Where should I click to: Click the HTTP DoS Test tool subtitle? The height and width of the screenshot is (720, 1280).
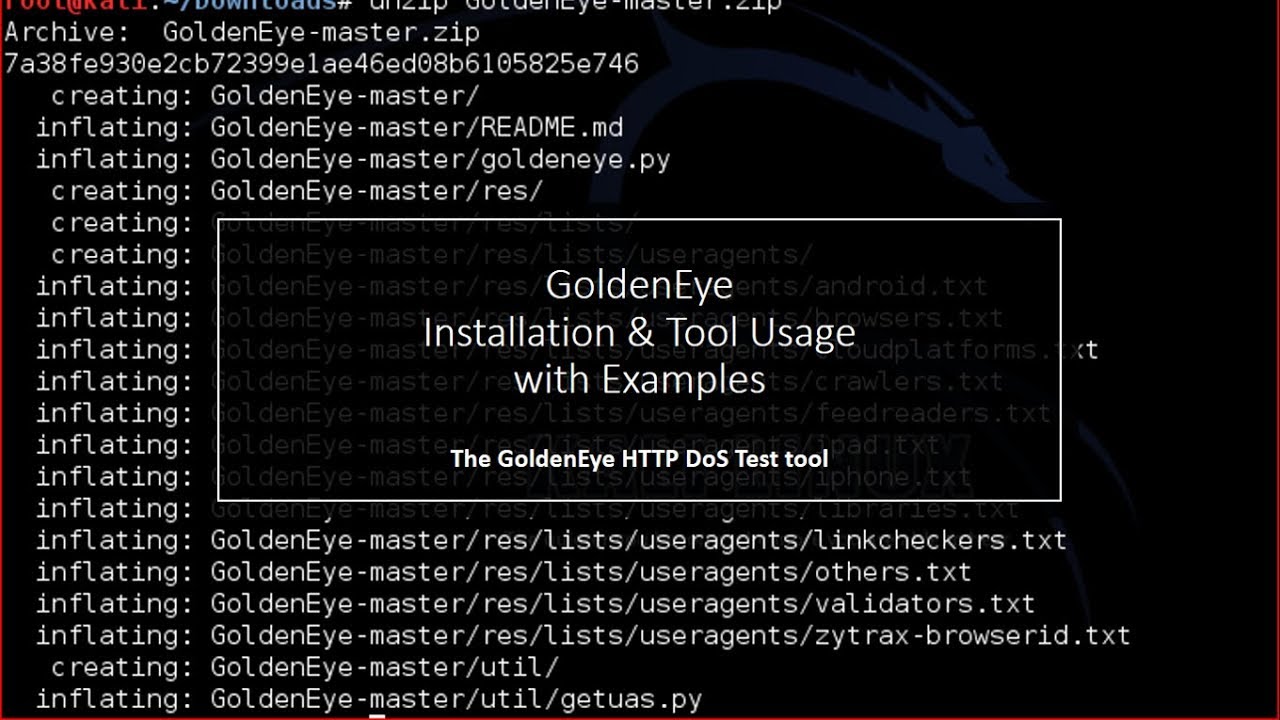640,458
